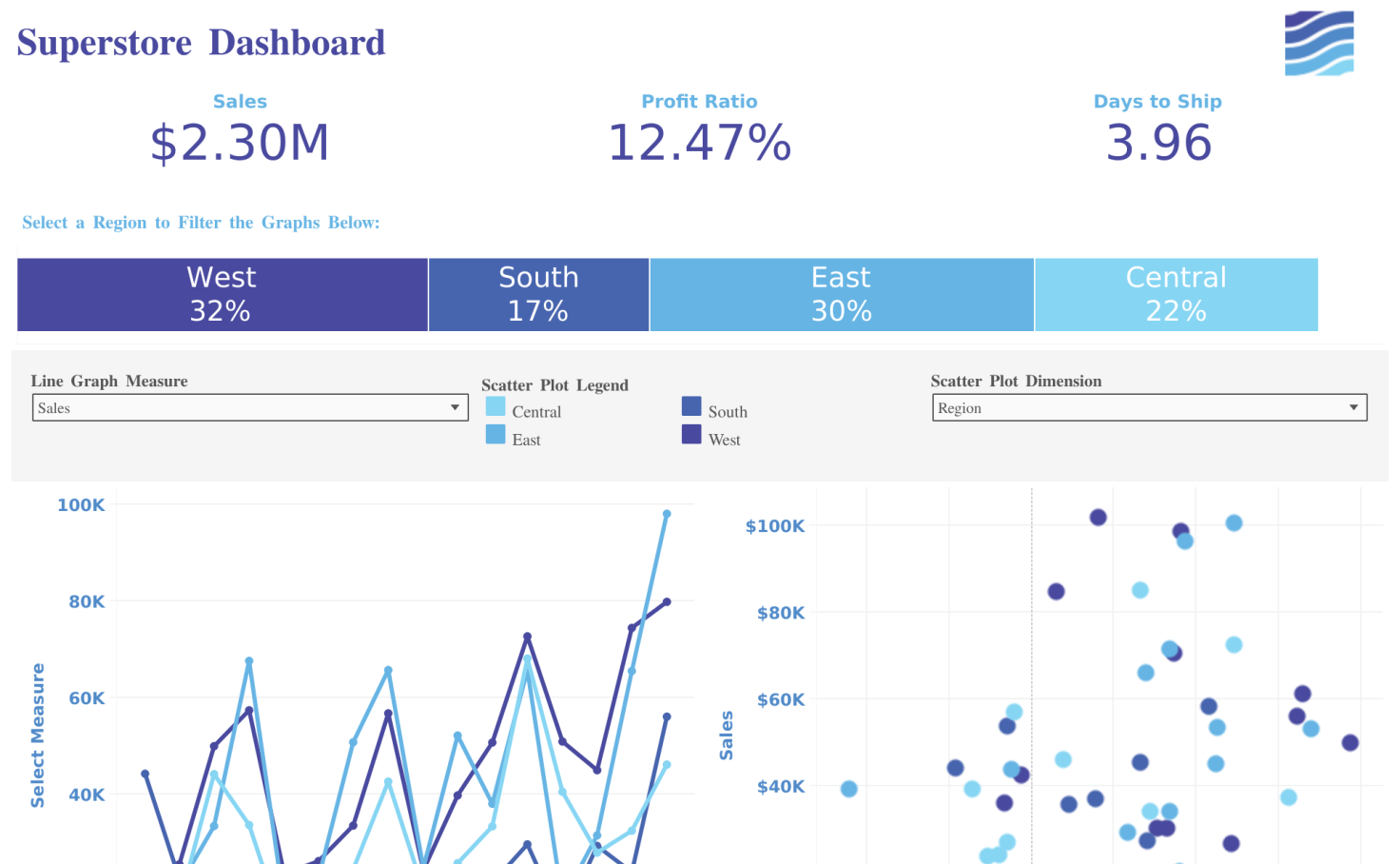Click the Scatter Plot Legend heading
The width and height of the screenshot is (1400, 864).
554,385
